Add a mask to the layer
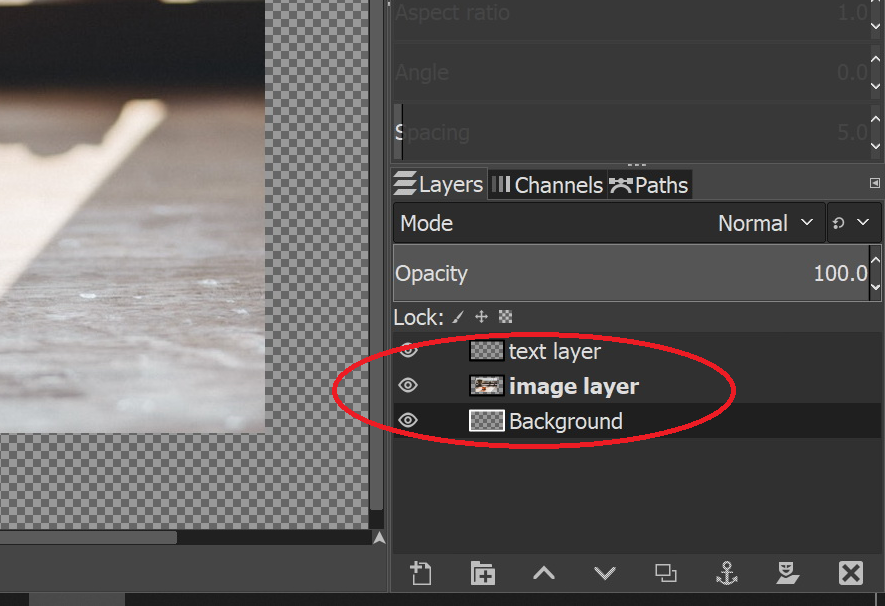885x606 pixels. pos(788,573)
